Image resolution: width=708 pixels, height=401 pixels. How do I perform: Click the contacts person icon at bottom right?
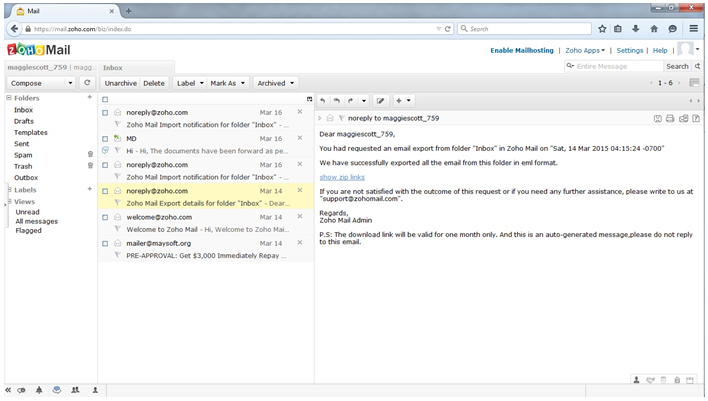click(x=636, y=380)
